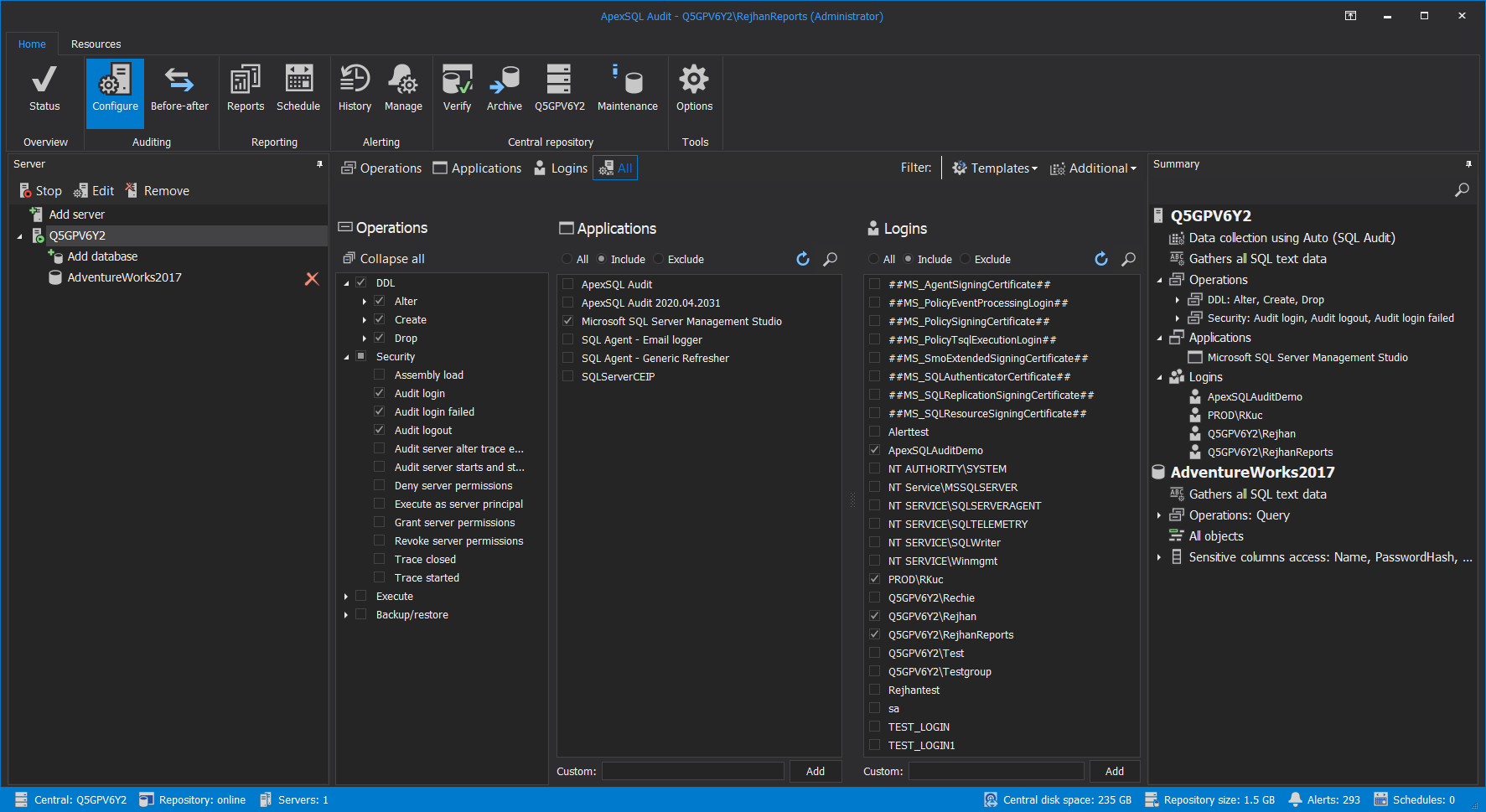
Task: Show the Applications filter view
Action: tap(477, 168)
